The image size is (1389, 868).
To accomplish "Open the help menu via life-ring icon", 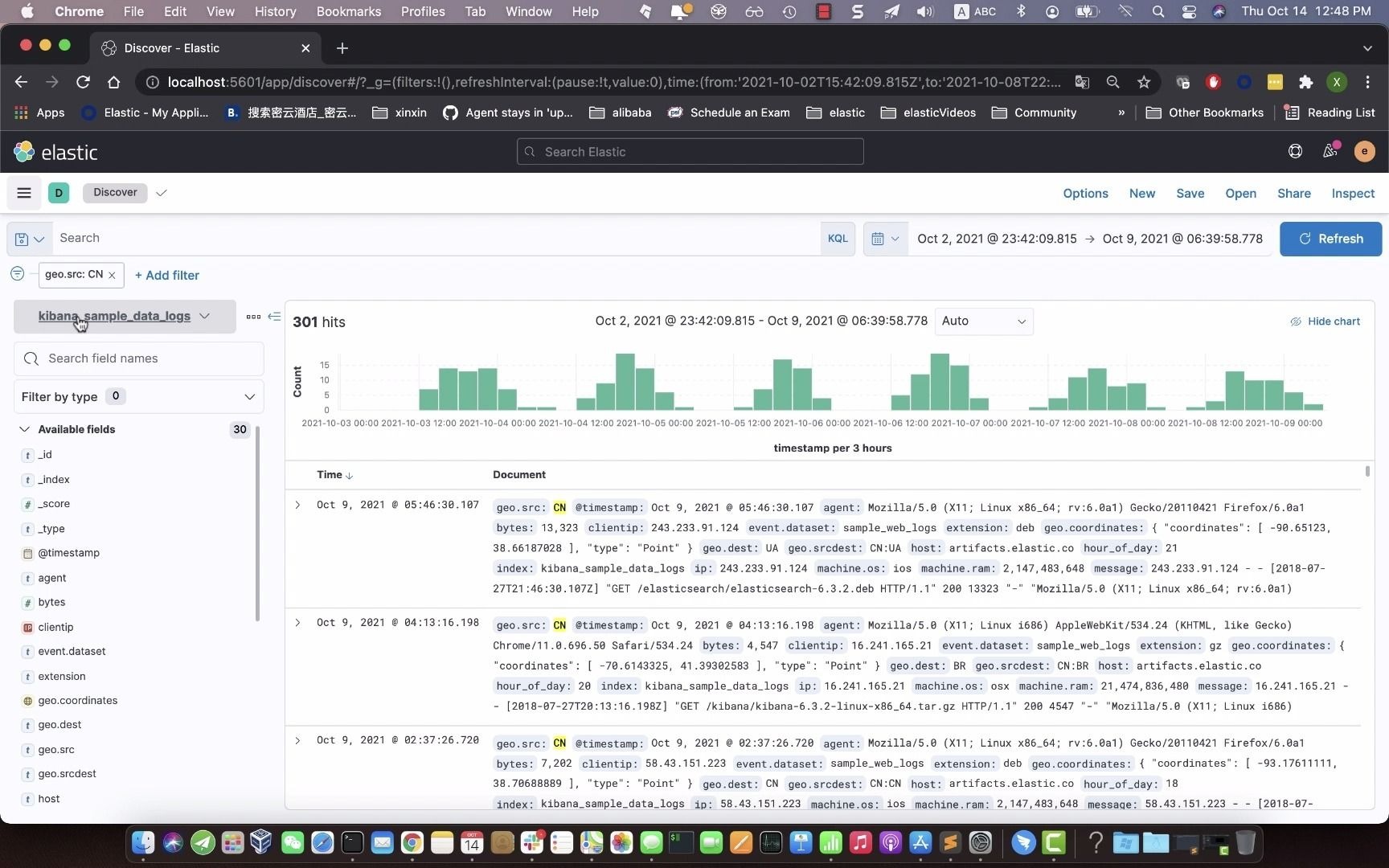I will point(1295,151).
